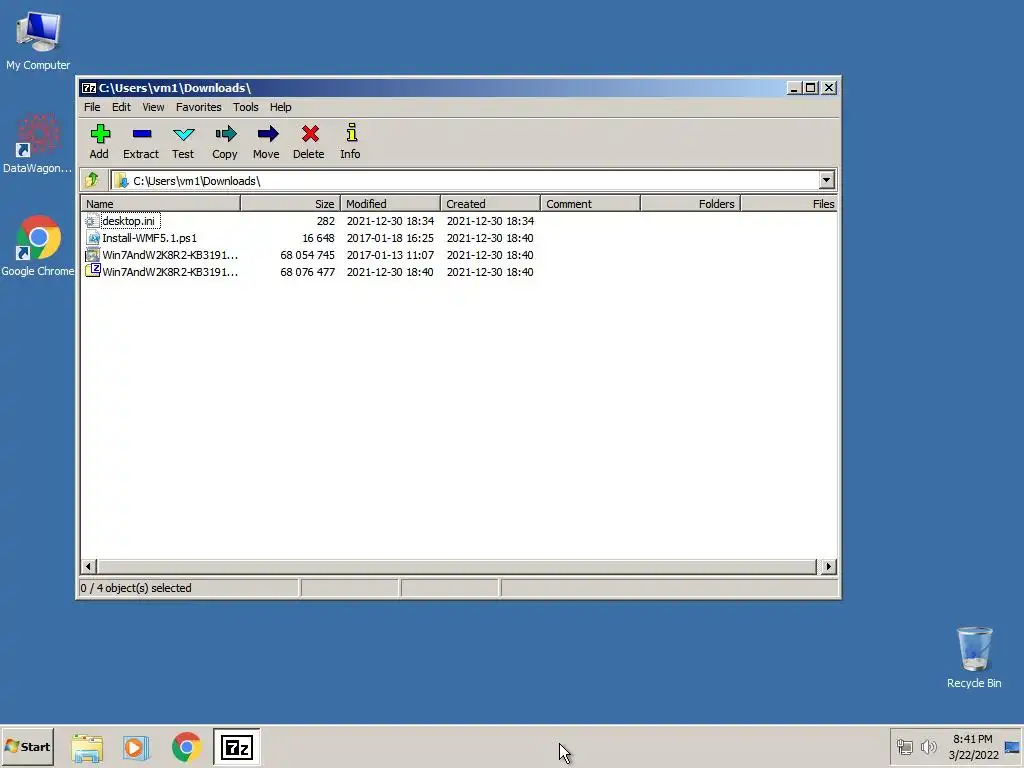
Task: Sort by Files column header
Action: pyautogui.click(x=789, y=204)
